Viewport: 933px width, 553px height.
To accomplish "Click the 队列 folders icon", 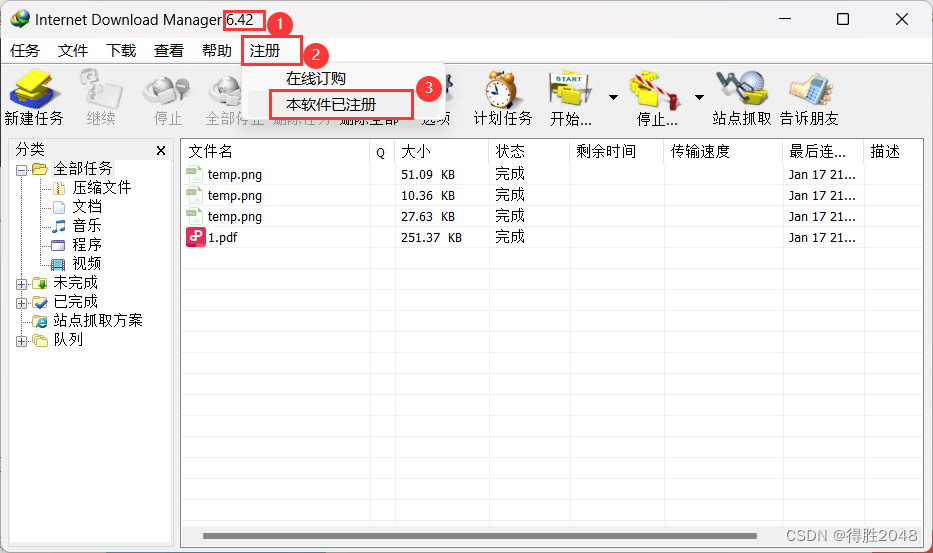I will click(40, 340).
